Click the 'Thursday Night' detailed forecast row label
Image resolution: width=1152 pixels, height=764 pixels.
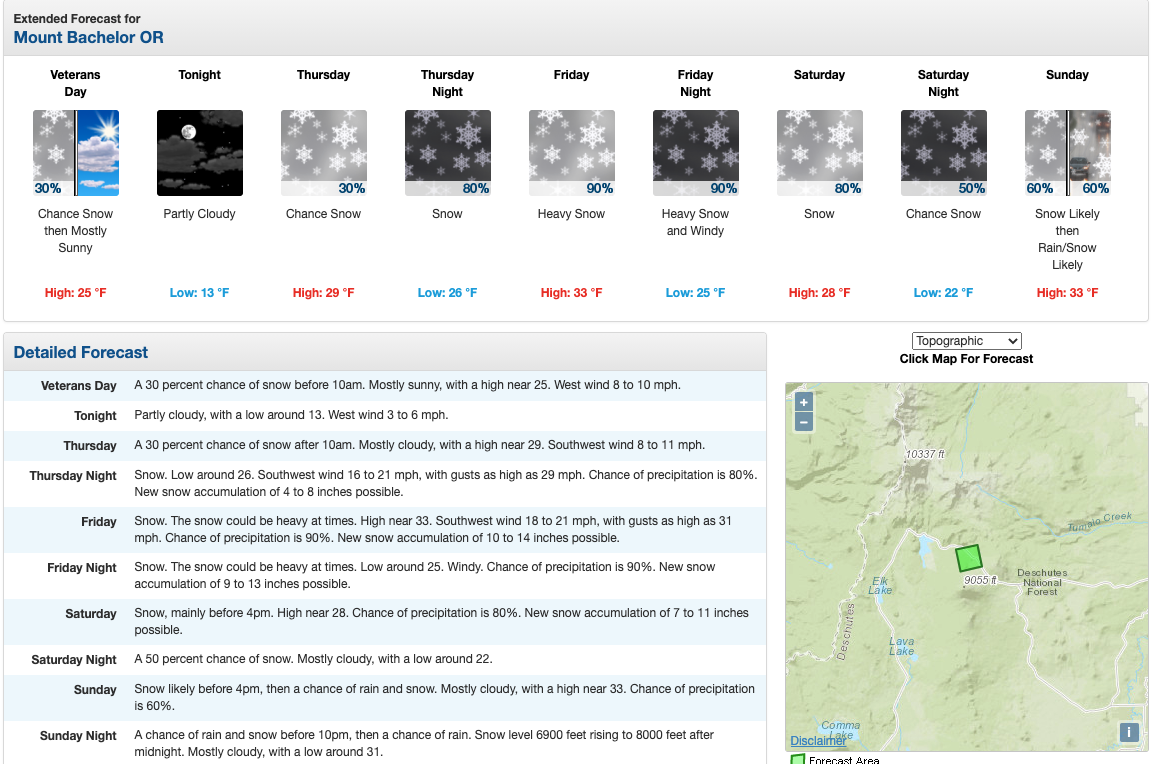[x=73, y=476]
